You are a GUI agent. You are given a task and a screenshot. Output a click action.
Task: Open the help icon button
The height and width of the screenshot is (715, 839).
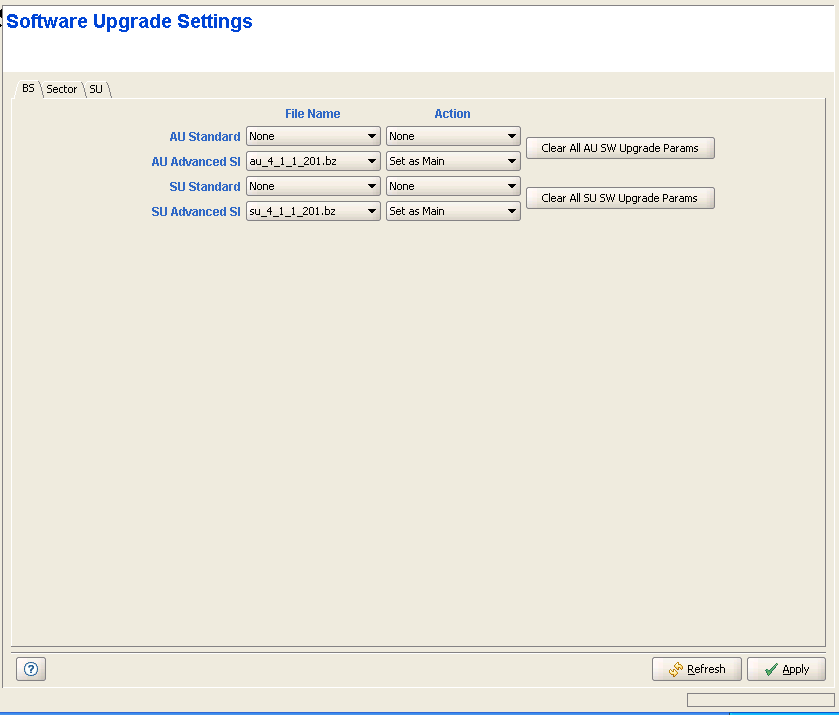[x=30, y=670]
